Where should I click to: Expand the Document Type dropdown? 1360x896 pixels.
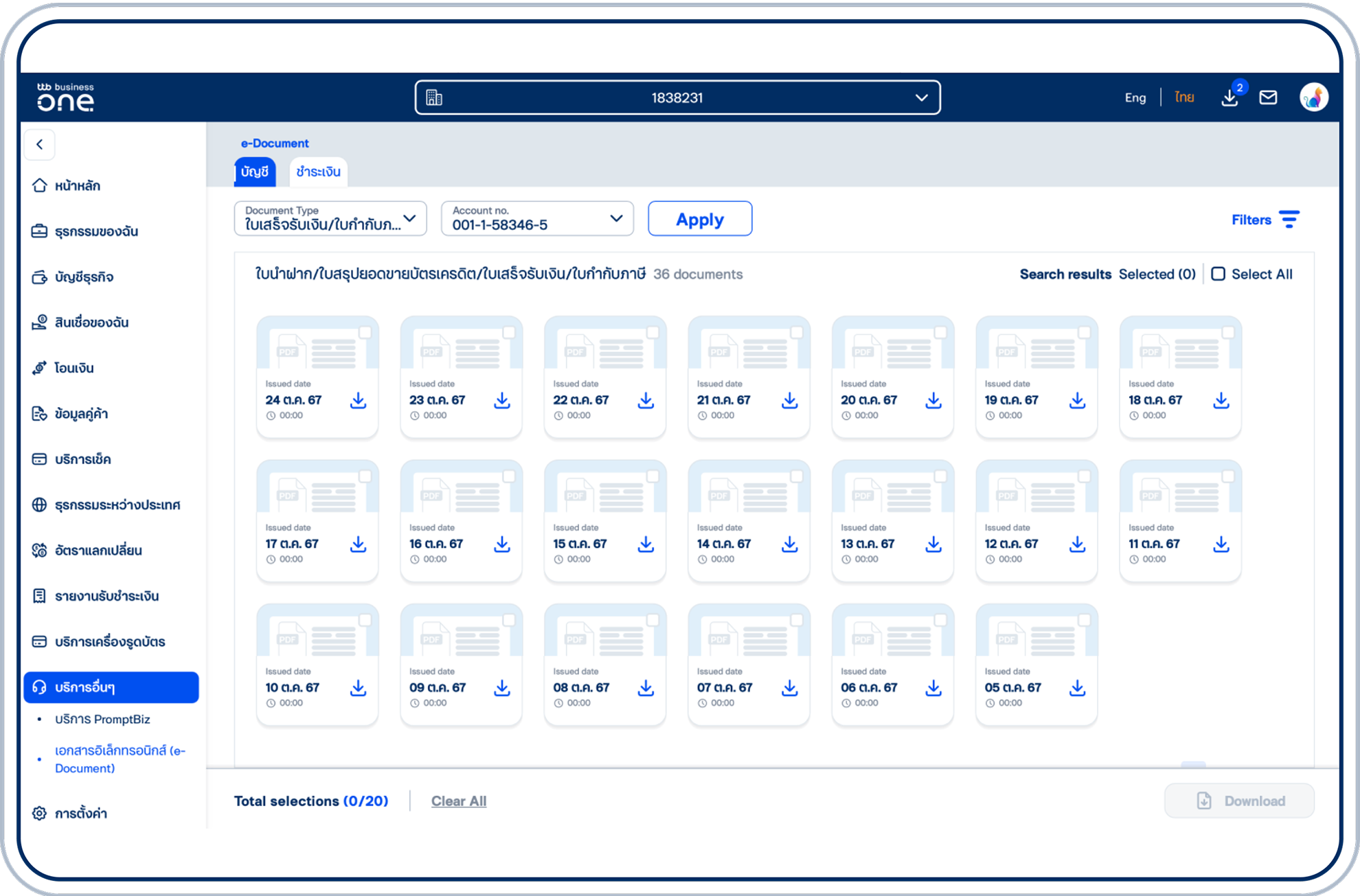330,219
